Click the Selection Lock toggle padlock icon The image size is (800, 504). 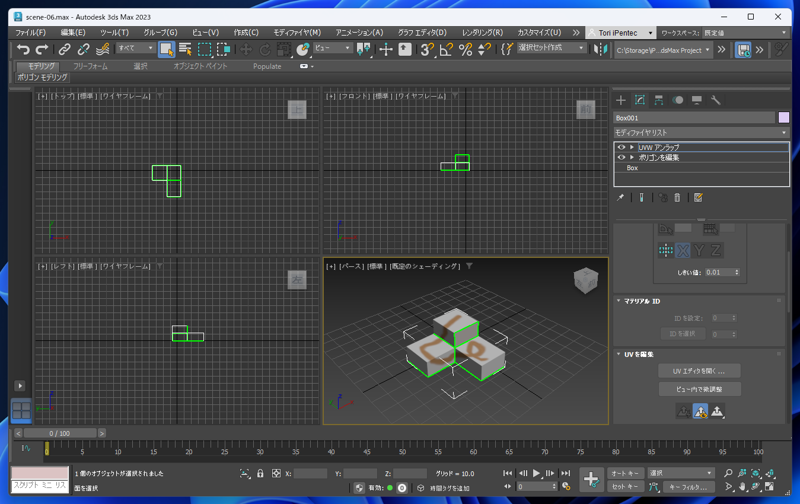[x=260, y=473]
